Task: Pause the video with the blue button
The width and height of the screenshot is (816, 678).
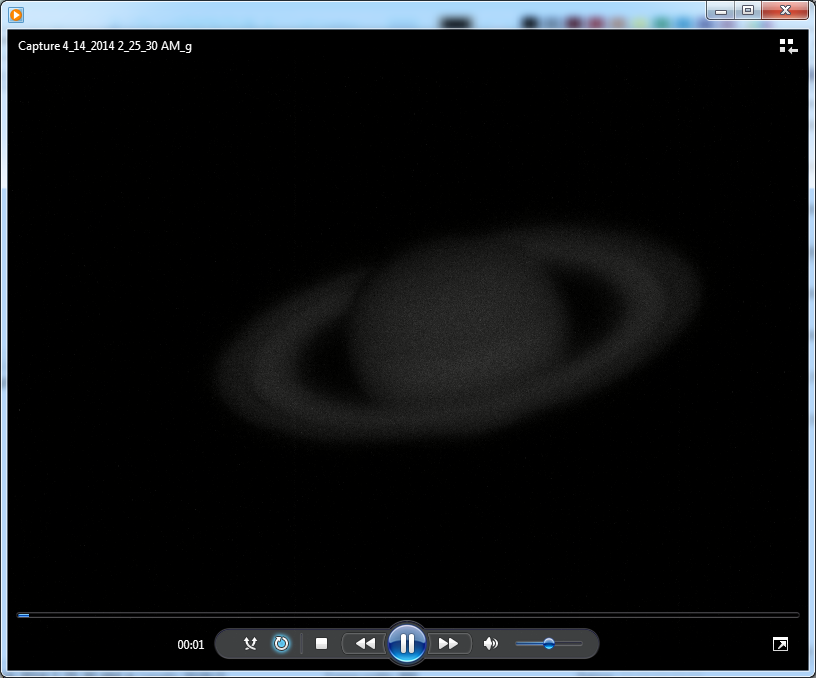Action: point(407,643)
